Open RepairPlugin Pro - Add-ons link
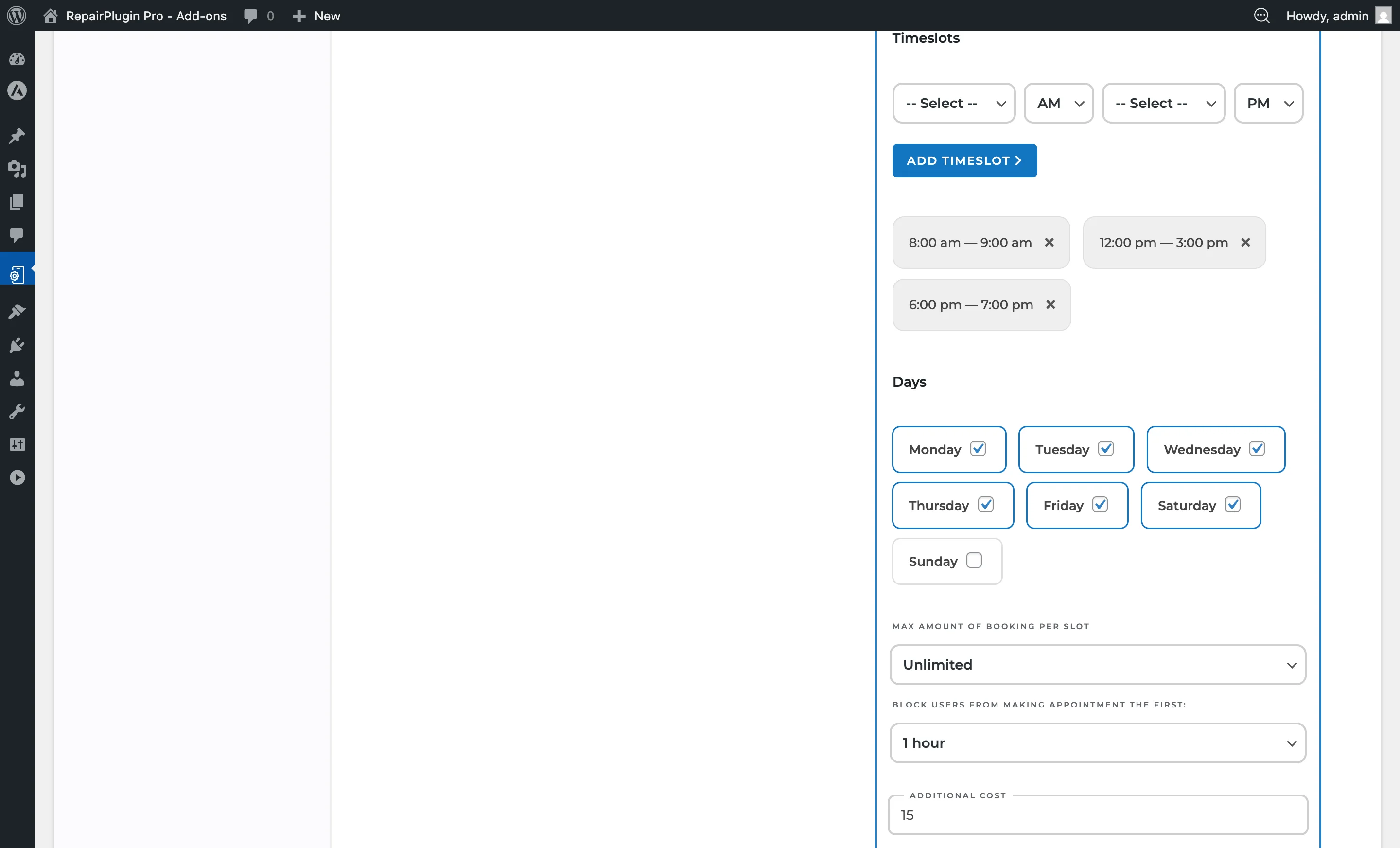This screenshot has width=1400, height=848. coord(145,16)
